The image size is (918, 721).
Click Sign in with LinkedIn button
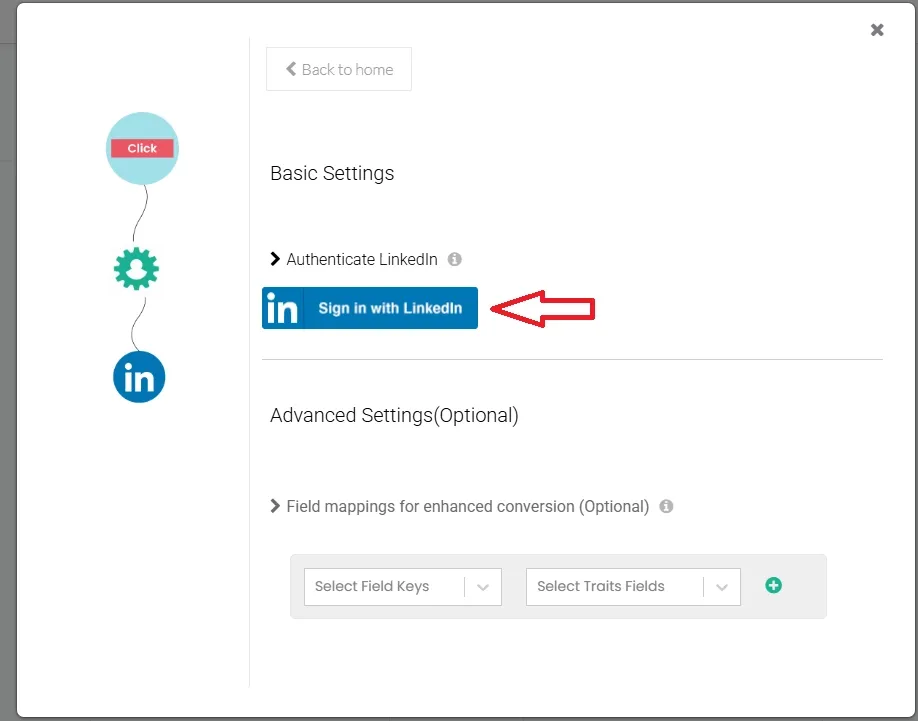point(370,308)
